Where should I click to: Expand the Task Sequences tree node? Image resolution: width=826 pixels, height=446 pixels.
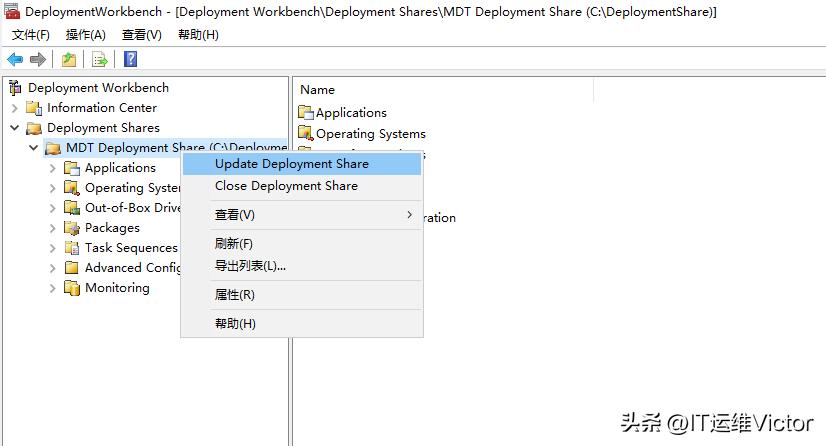pyautogui.click(x=53, y=248)
